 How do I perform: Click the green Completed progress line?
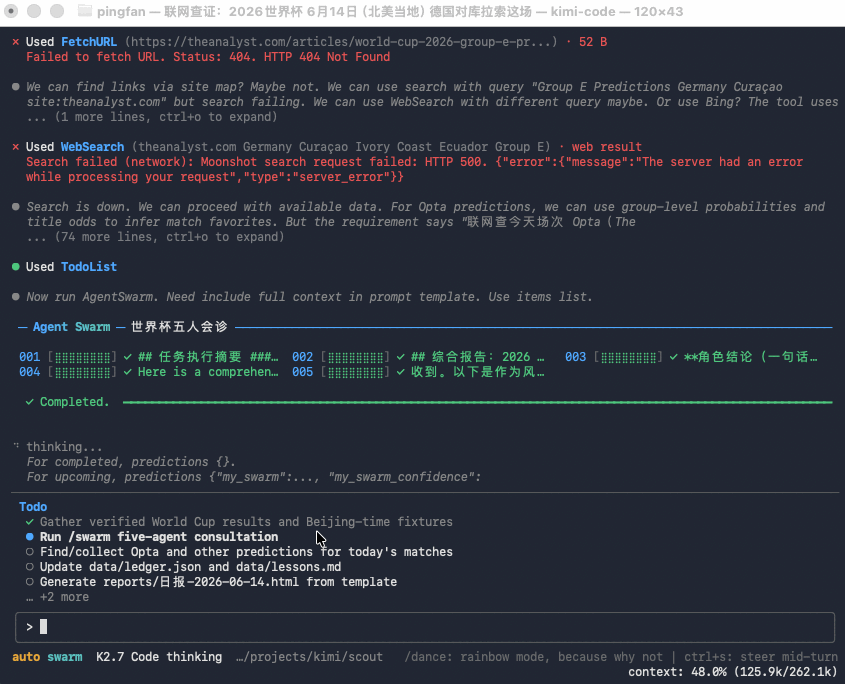477,402
